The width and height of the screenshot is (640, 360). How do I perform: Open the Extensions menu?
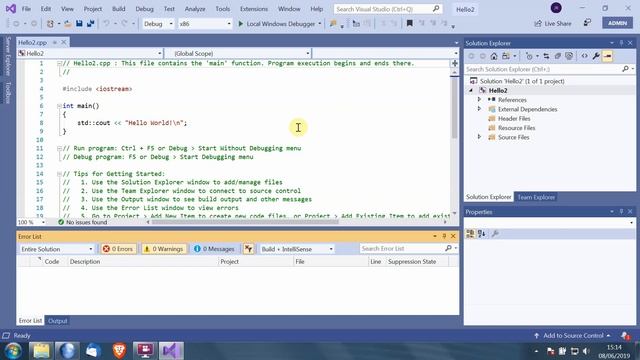pyautogui.click(x=254, y=9)
